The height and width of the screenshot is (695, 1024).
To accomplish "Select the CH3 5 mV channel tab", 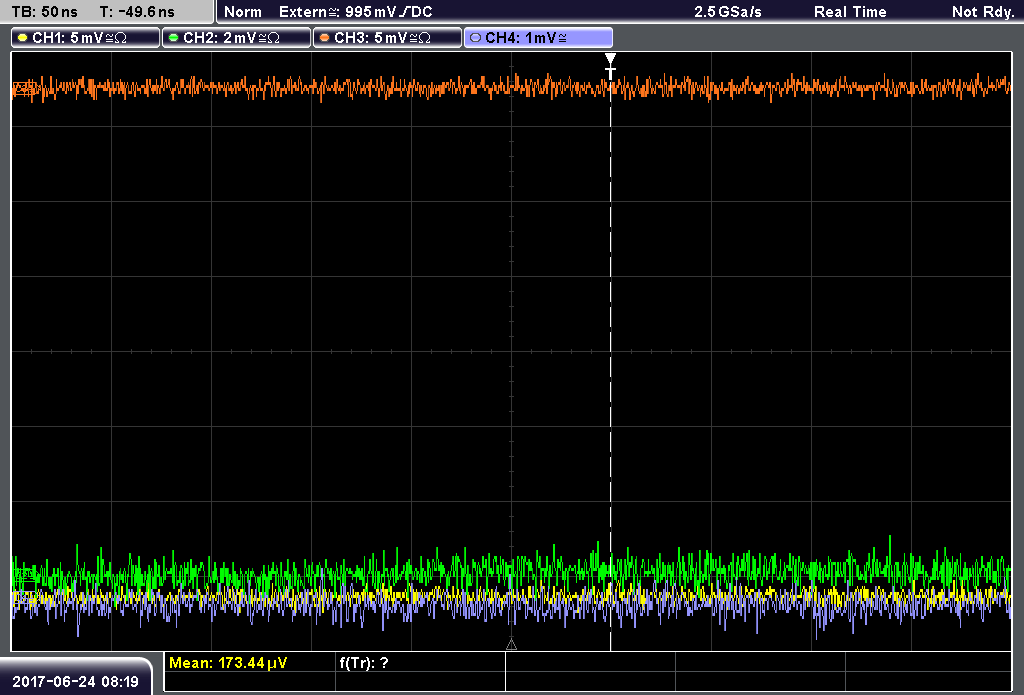I will pyautogui.click(x=387, y=38).
